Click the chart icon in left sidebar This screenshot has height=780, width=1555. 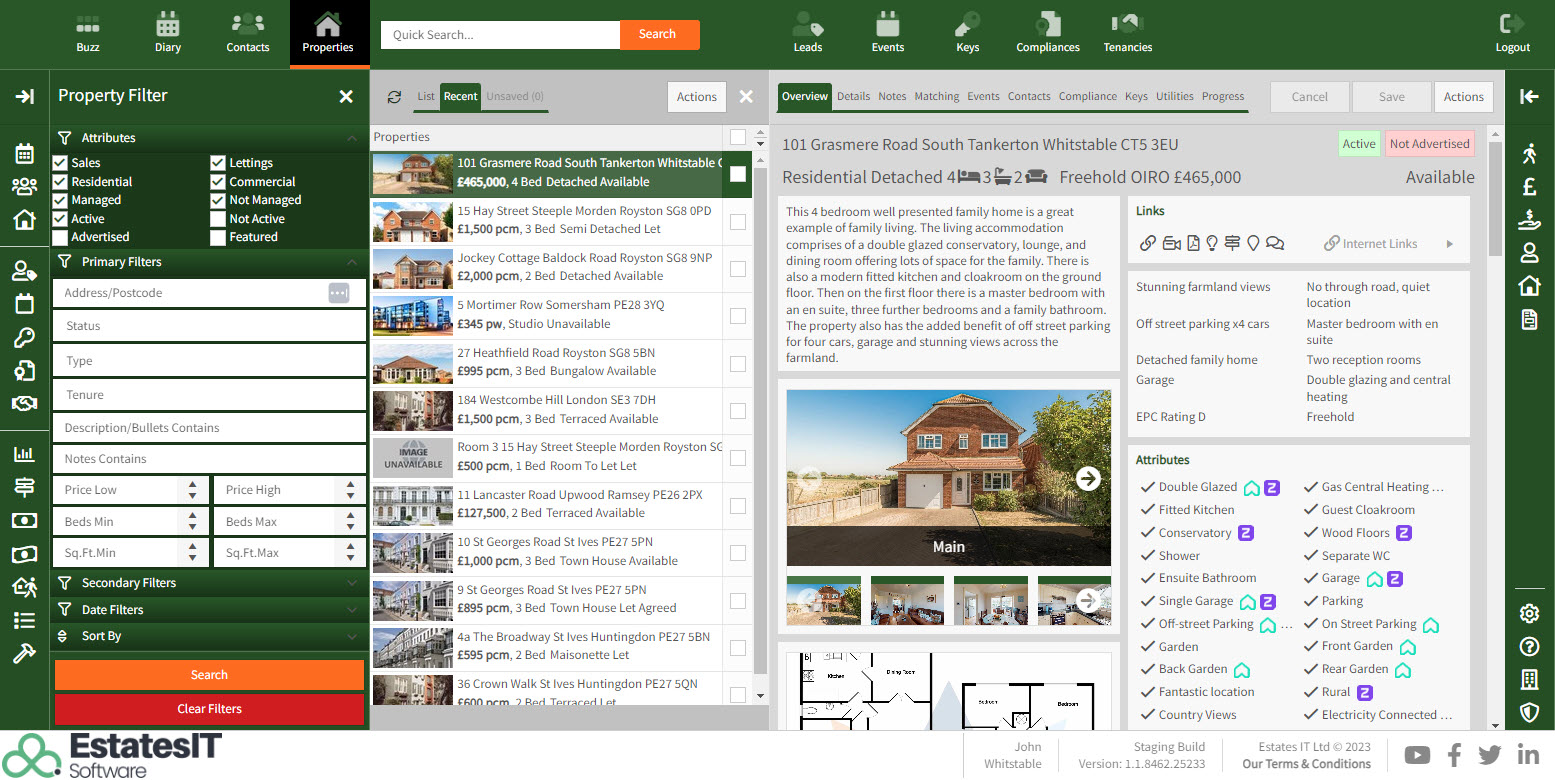24,454
